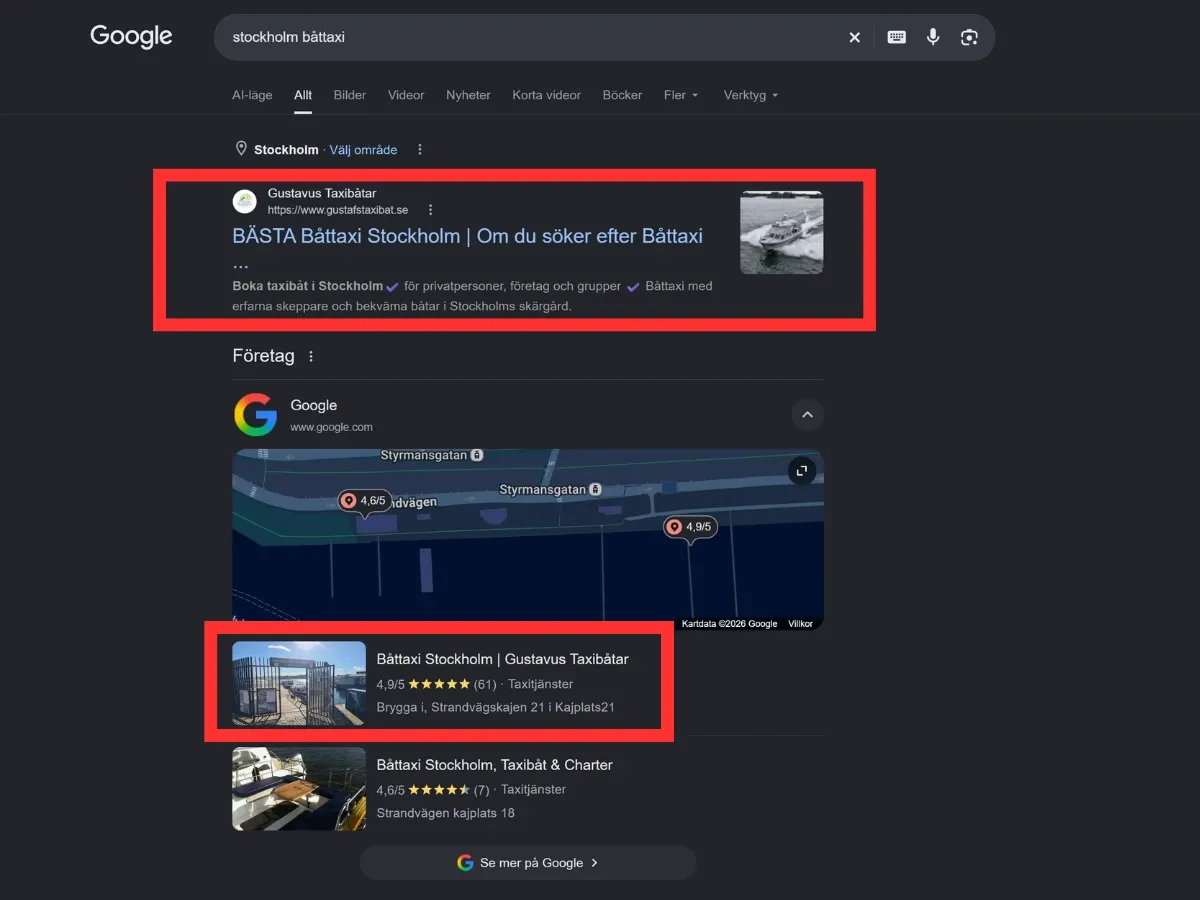Image resolution: width=1200 pixels, height=900 pixels.
Task: Open the dock gate photo thumbnail
Action: 299,684
